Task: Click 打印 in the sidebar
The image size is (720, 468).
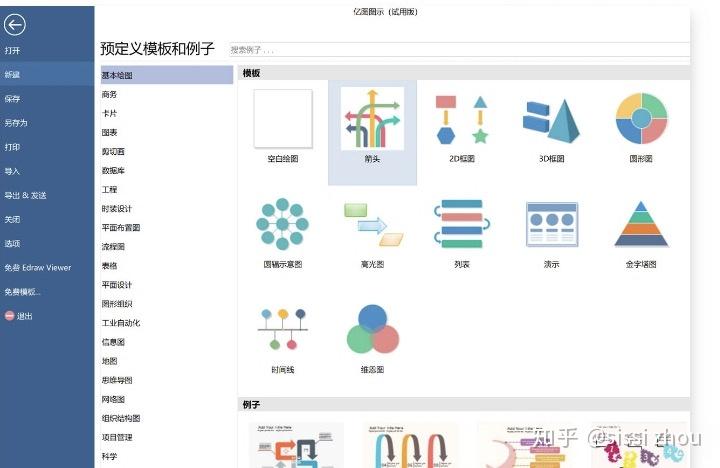Action: [x=12, y=147]
